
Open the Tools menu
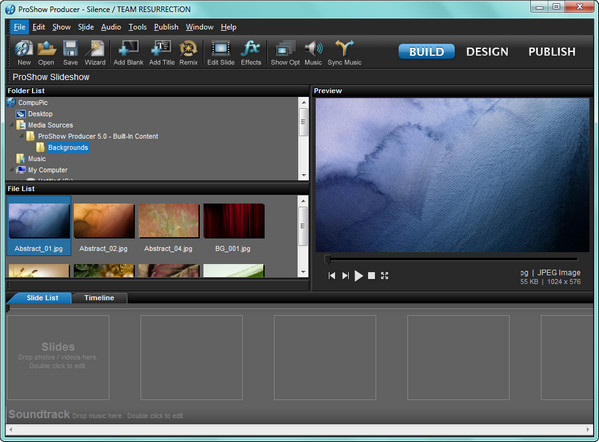[138, 27]
